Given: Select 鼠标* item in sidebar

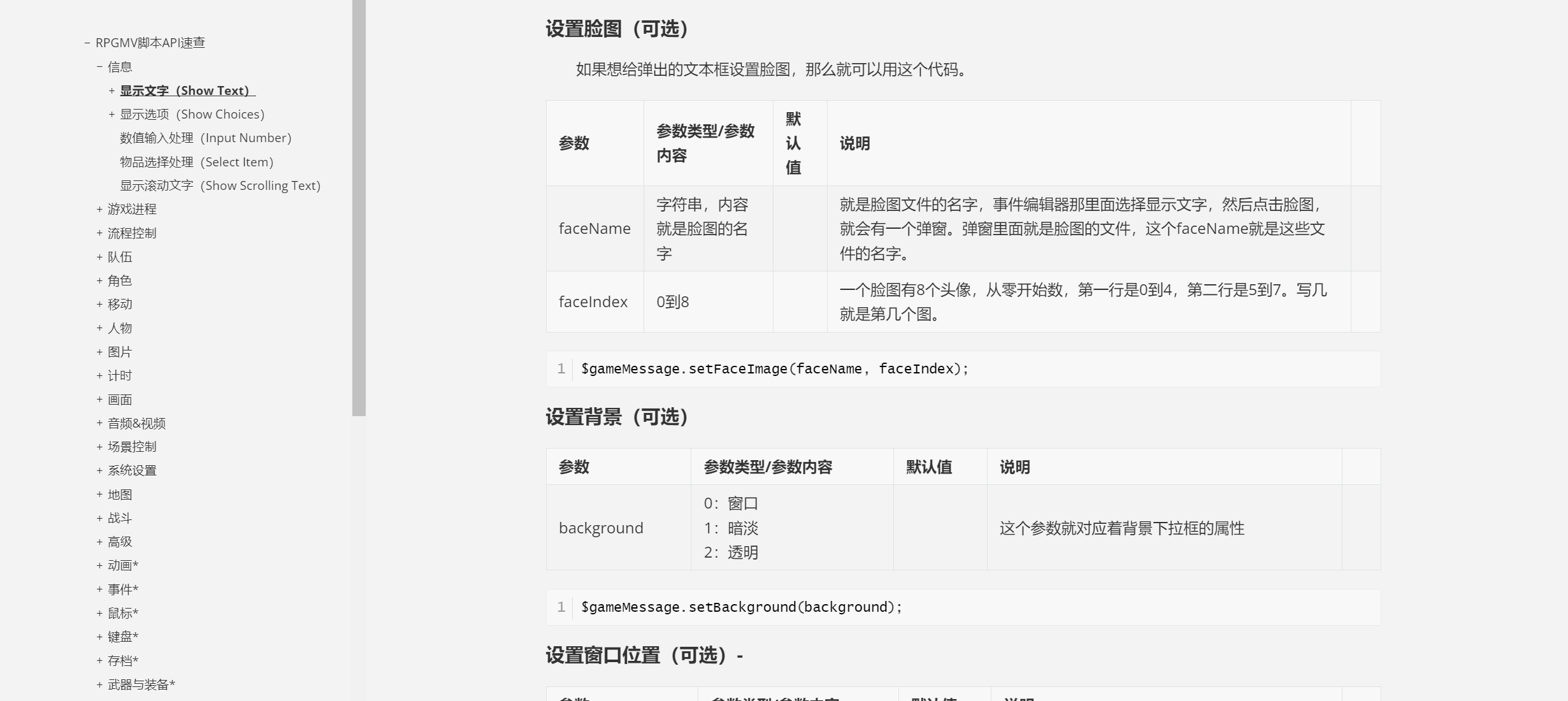Looking at the screenshot, I should point(123,613).
